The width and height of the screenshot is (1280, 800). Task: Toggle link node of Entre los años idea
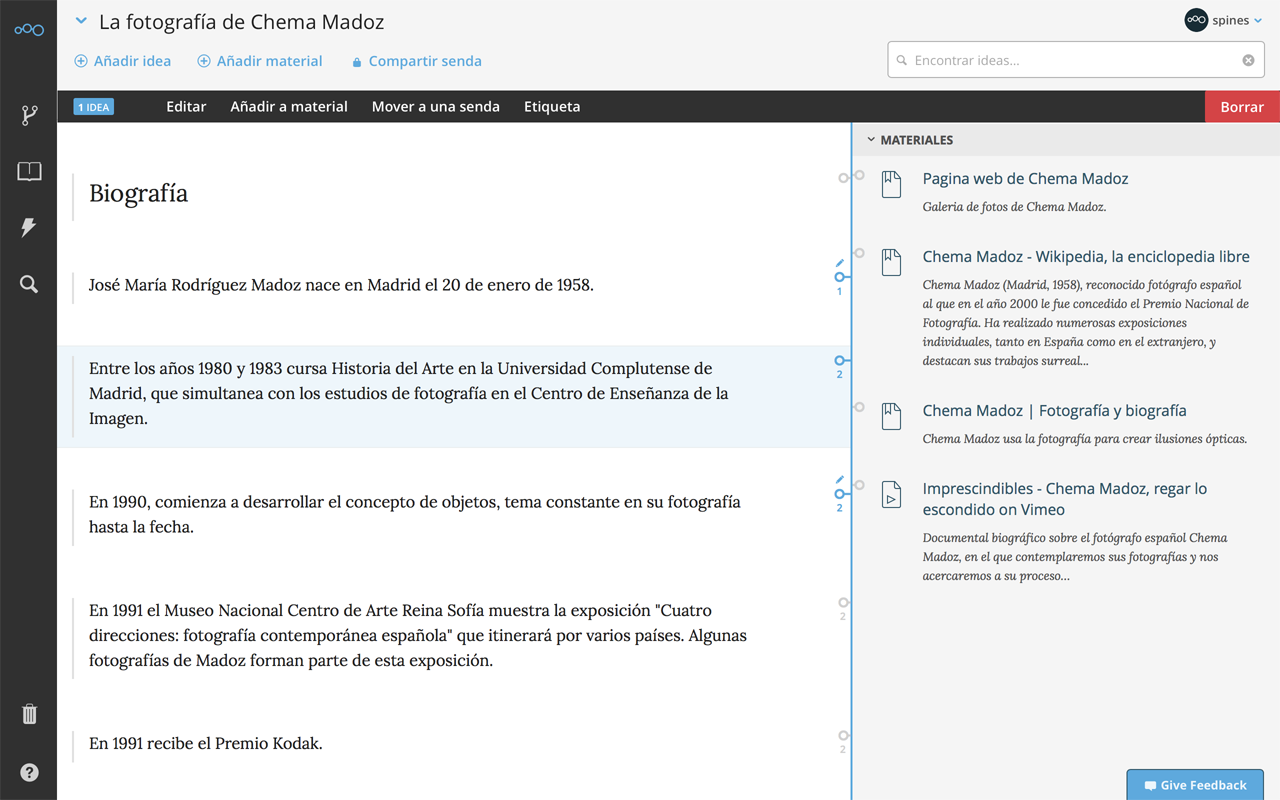(x=840, y=360)
